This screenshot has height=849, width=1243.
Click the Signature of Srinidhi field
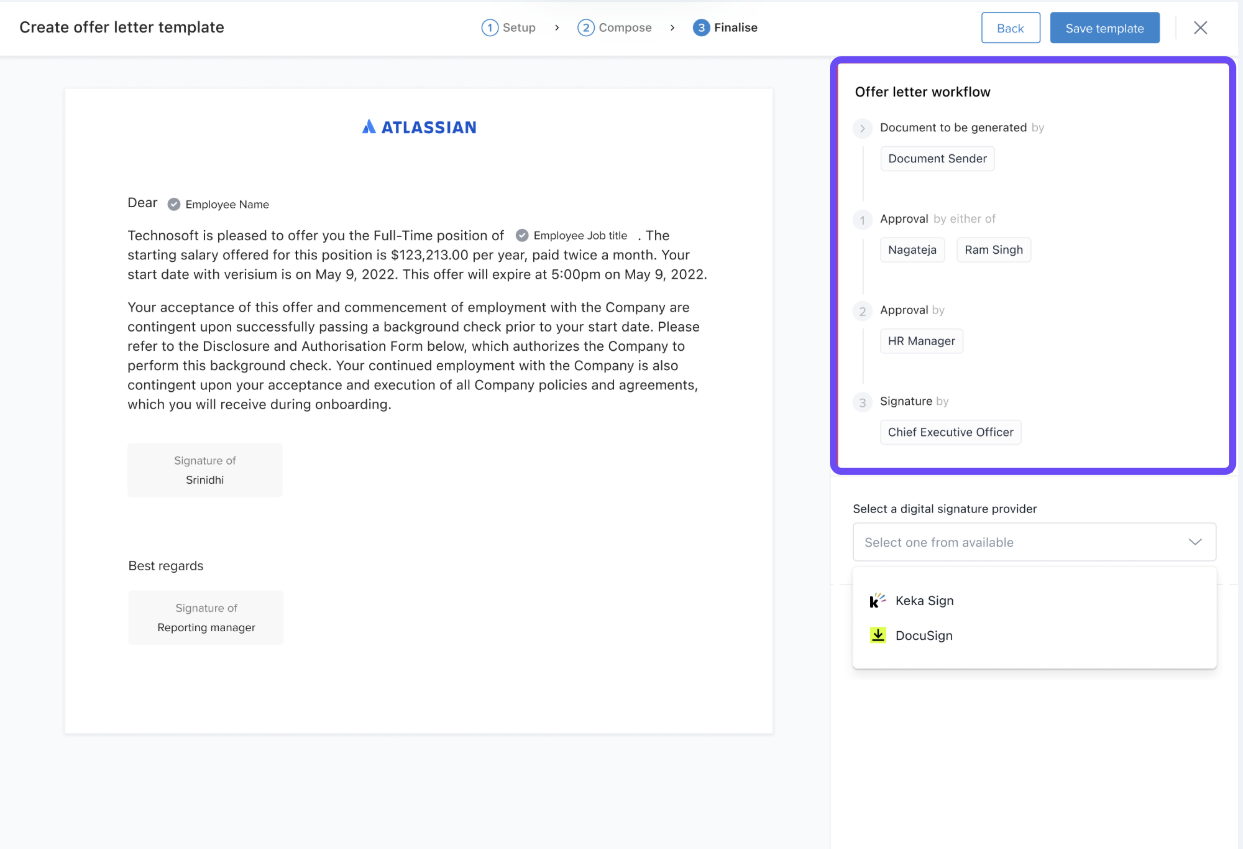[205, 470]
